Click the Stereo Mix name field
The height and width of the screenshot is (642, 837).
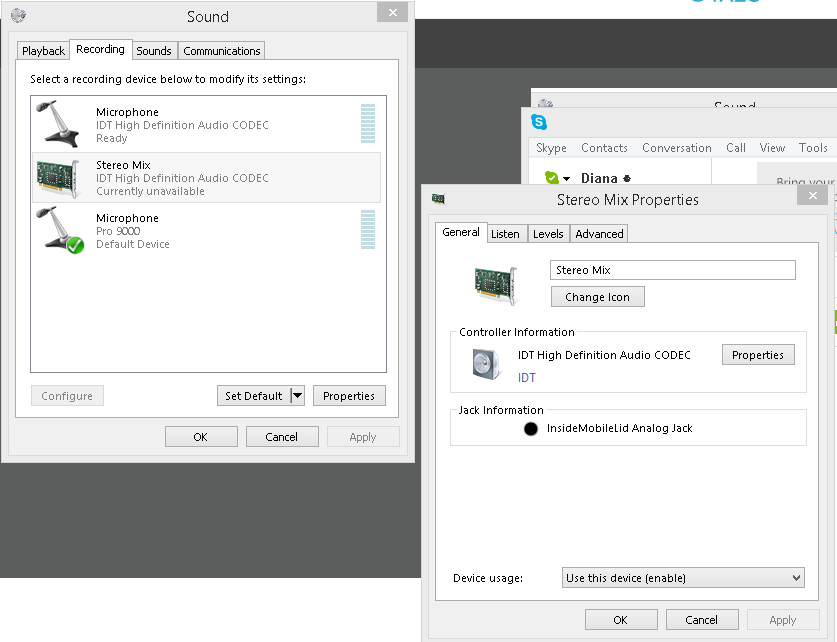[x=672, y=269]
